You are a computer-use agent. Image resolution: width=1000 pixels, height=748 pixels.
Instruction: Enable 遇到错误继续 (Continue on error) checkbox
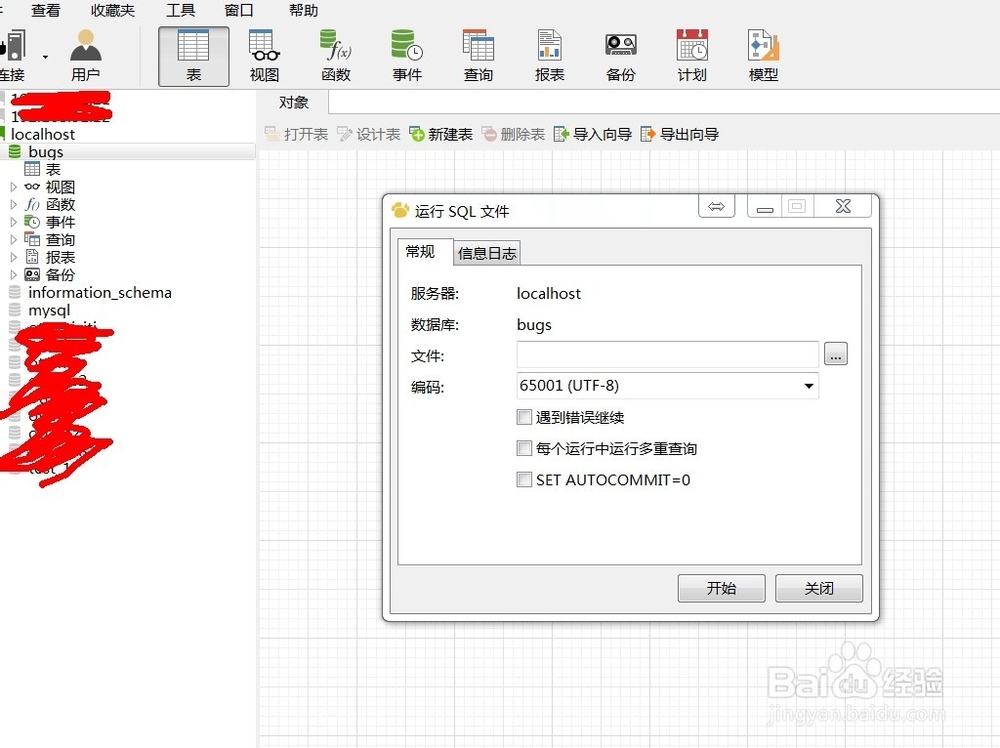(x=524, y=417)
